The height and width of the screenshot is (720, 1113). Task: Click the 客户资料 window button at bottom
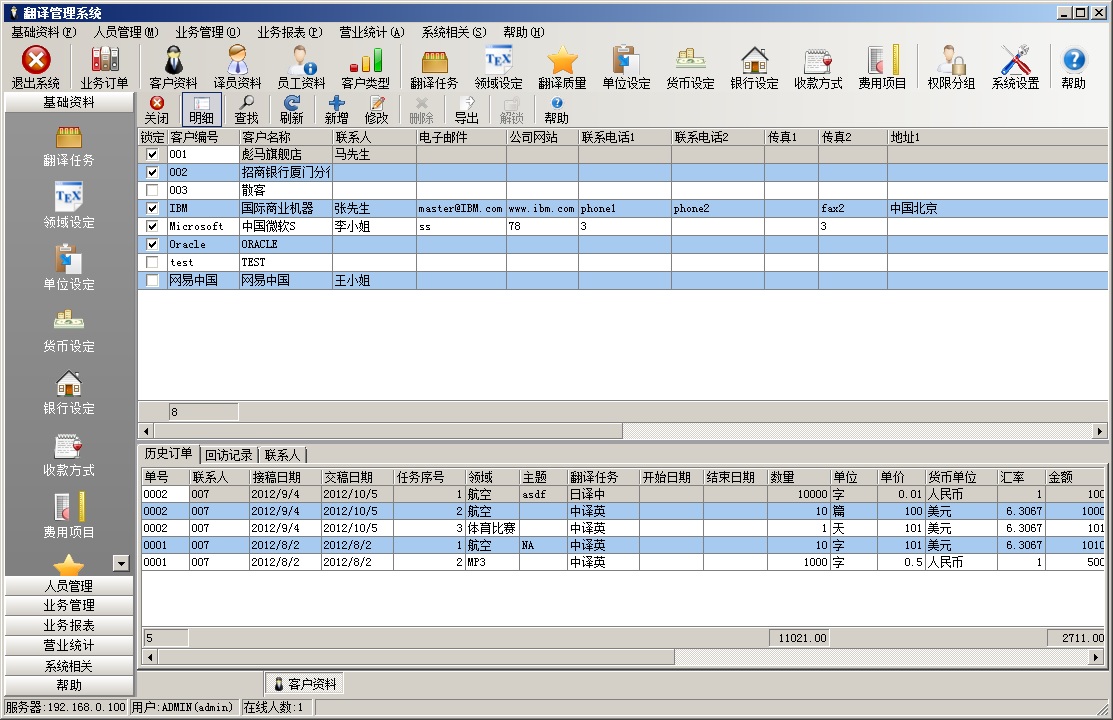click(x=306, y=684)
